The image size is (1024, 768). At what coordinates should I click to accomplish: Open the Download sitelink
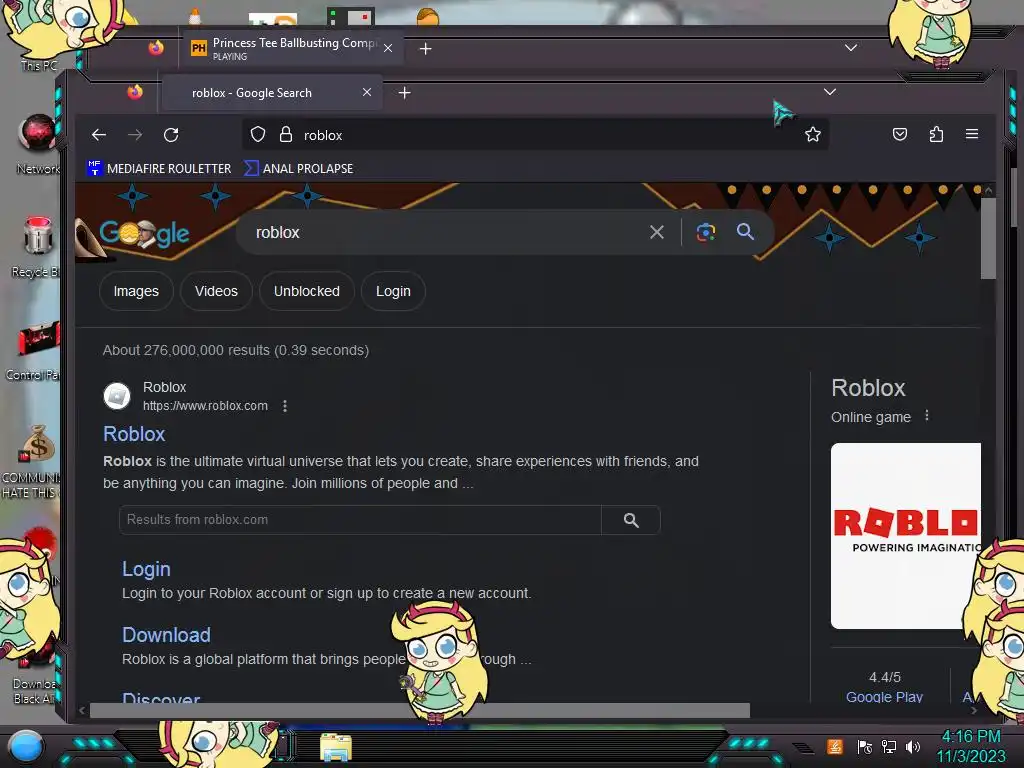[x=166, y=635]
